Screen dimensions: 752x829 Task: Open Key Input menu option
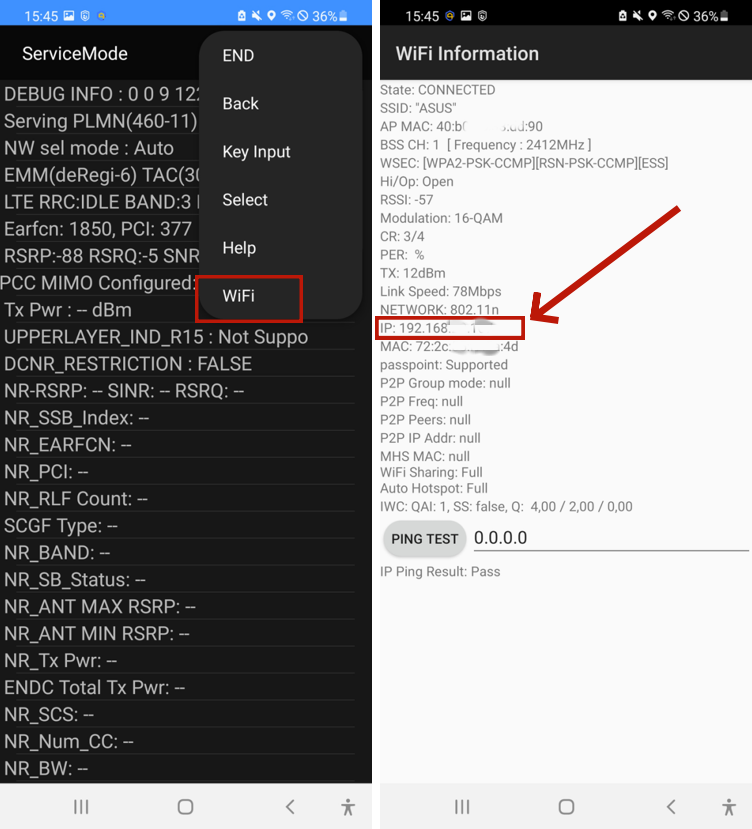[256, 152]
